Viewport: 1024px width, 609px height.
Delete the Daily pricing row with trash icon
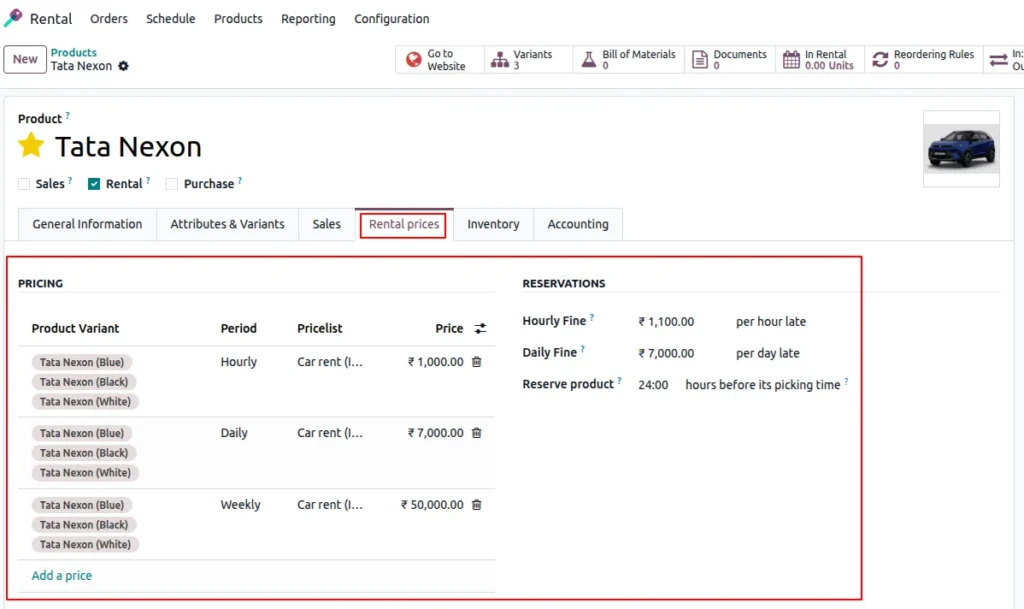pyautogui.click(x=477, y=433)
